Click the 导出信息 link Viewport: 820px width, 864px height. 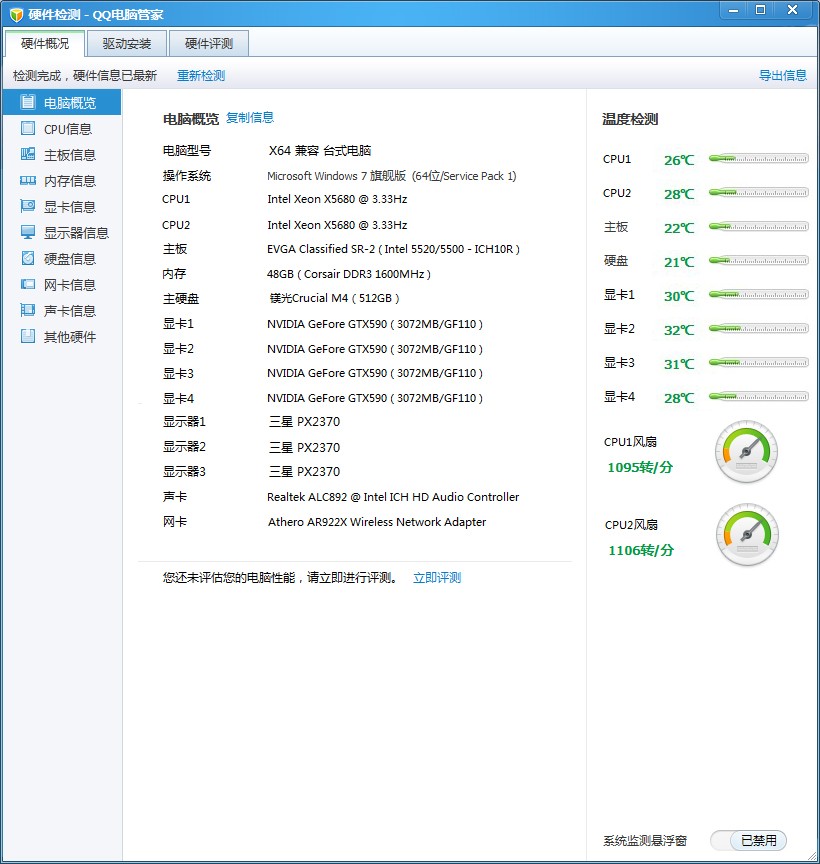point(783,75)
